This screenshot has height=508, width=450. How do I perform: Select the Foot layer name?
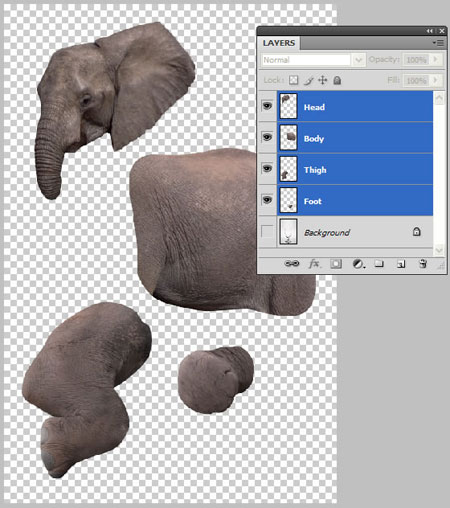point(313,201)
